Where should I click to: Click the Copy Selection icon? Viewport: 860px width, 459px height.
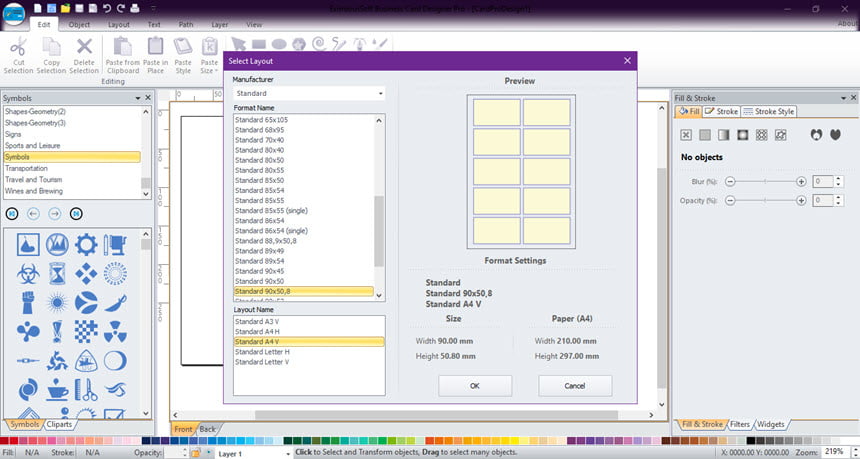52,46
